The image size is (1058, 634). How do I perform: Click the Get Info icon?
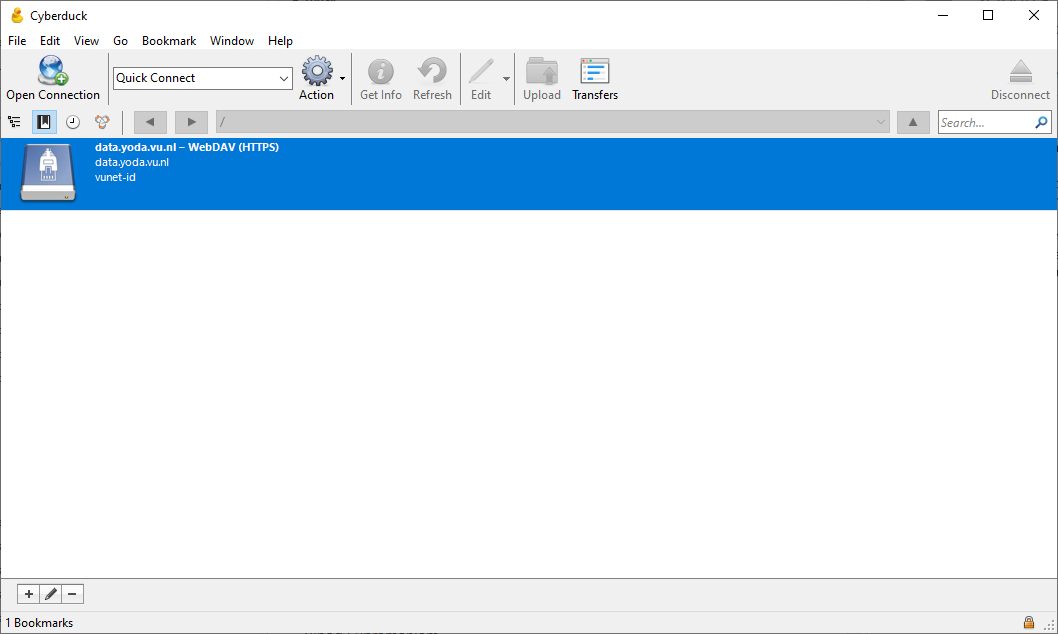coord(380,72)
